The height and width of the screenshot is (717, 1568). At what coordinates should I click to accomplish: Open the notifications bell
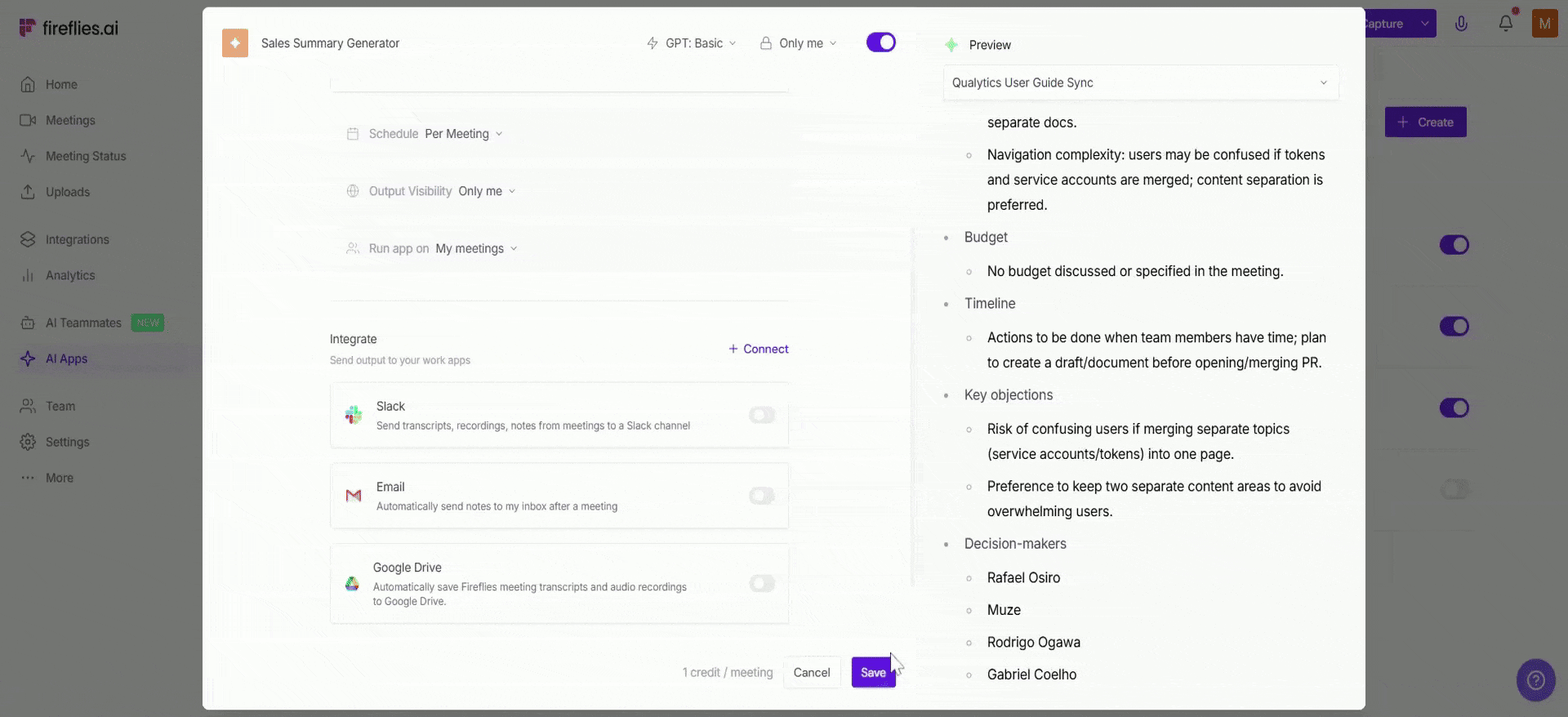click(1505, 24)
